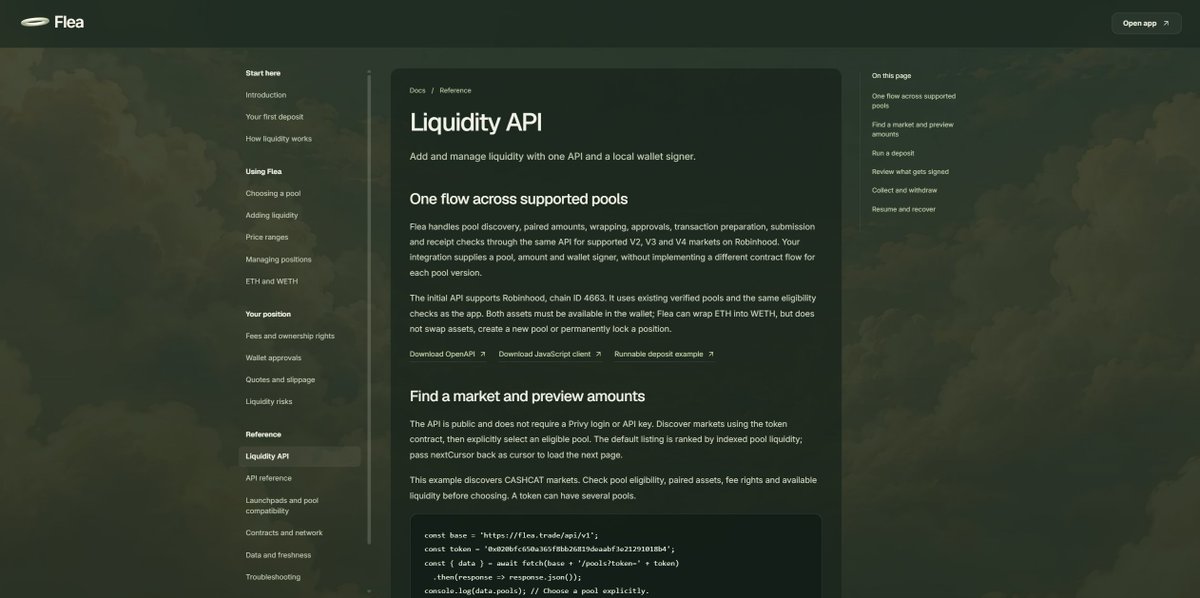Screen dimensions: 1200x598
Task: Click the Using Flea section label
Action: [264, 171]
